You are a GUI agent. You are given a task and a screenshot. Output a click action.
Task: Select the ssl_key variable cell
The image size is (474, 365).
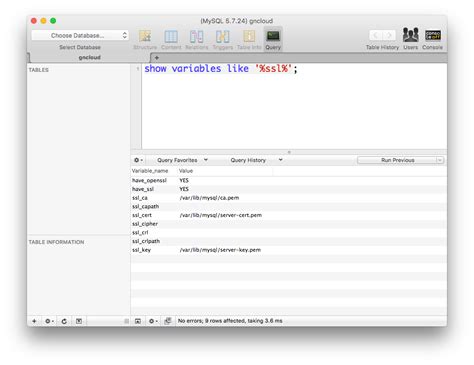coord(141,250)
